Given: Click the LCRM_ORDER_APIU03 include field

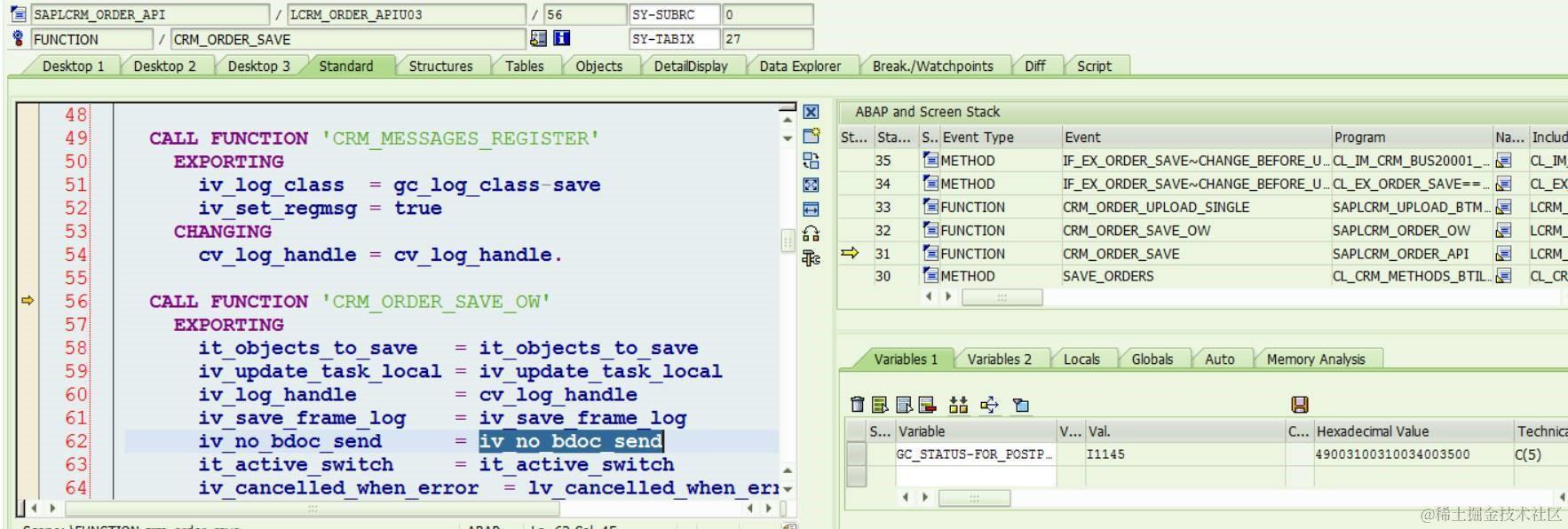Looking at the screenshot, I should coord(407,14).
